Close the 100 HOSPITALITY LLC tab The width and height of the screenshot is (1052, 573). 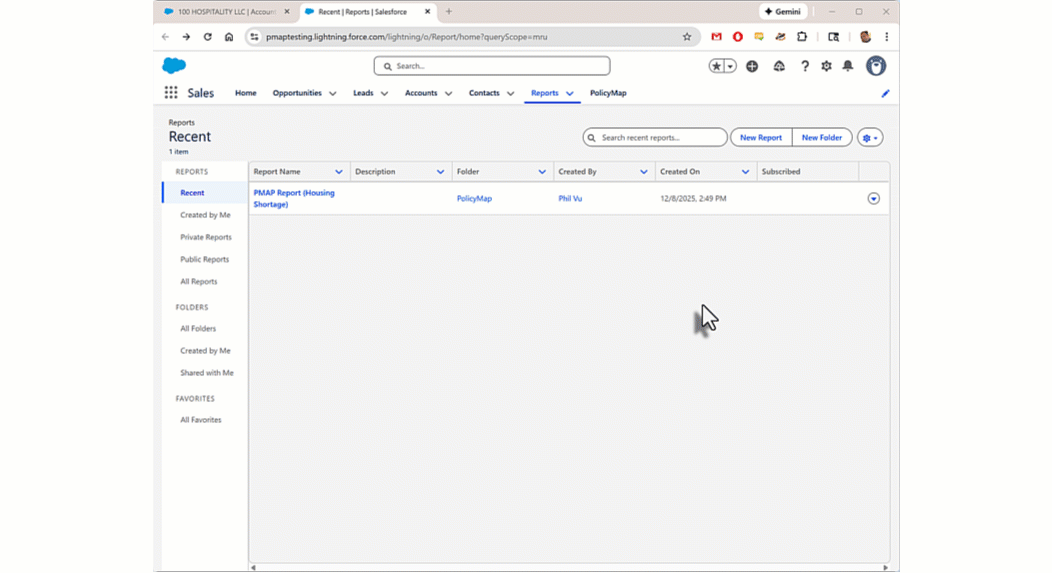click(x=286, y=11)
